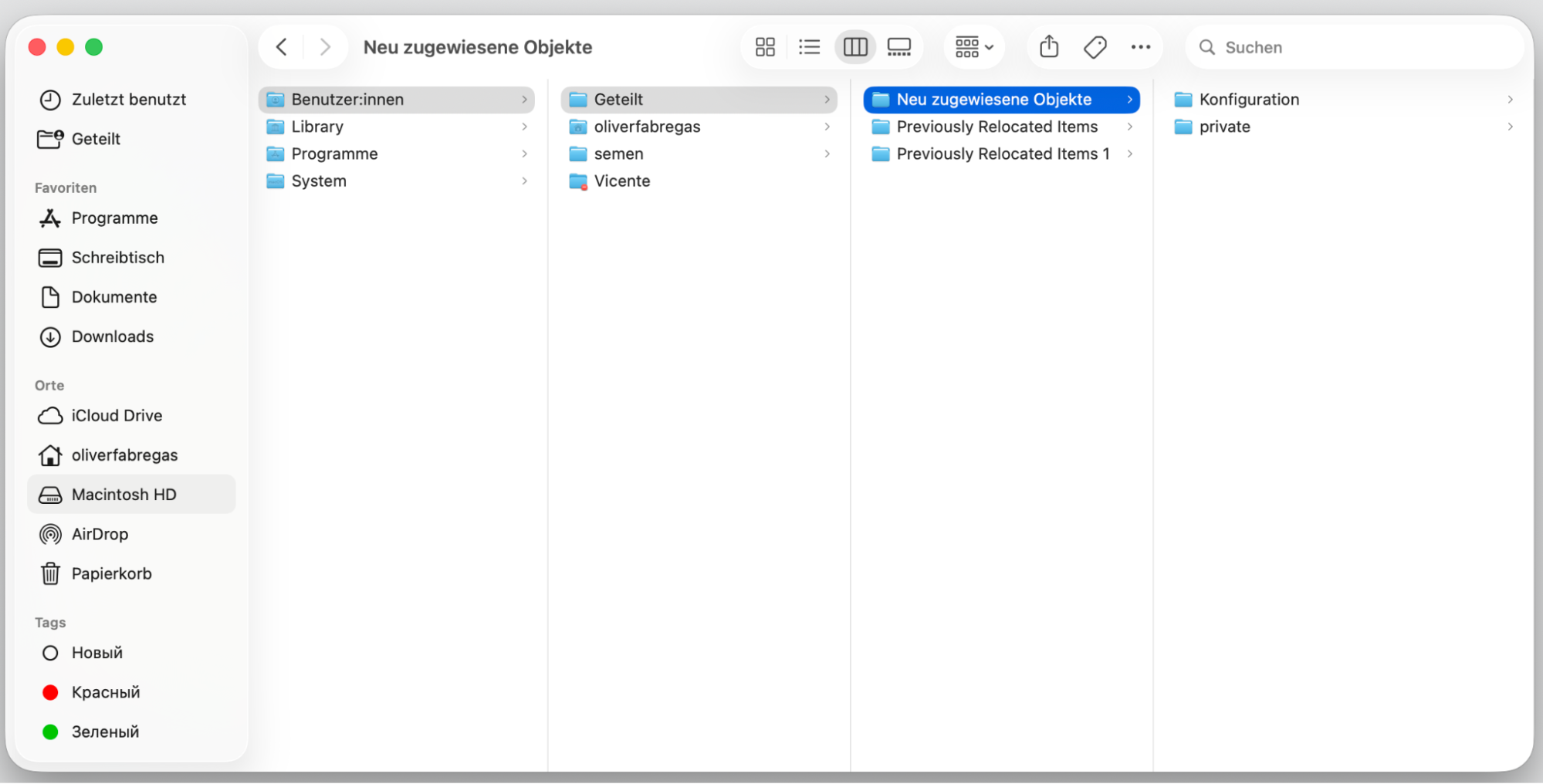This screenshot has width=1543, height=784.
Task: Click the iCloud Drive cloud icon
Action: pyautogui.click(x=50, y=416)
